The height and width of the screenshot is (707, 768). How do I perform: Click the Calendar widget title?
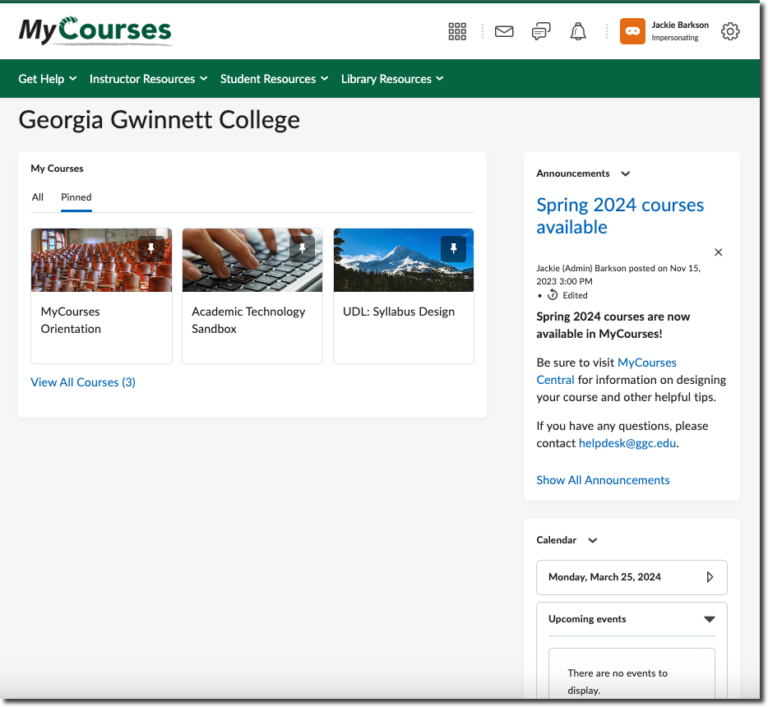click(556, 540)
